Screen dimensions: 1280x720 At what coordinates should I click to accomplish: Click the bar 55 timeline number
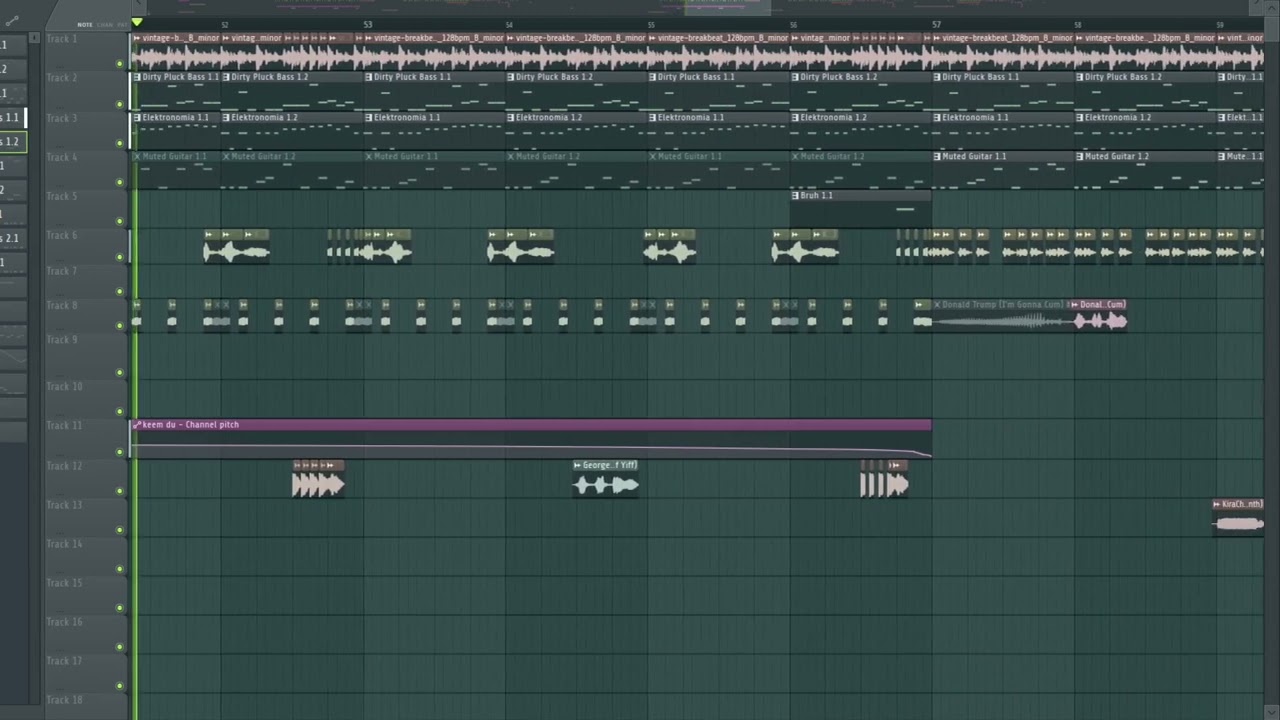click(651, 25)
